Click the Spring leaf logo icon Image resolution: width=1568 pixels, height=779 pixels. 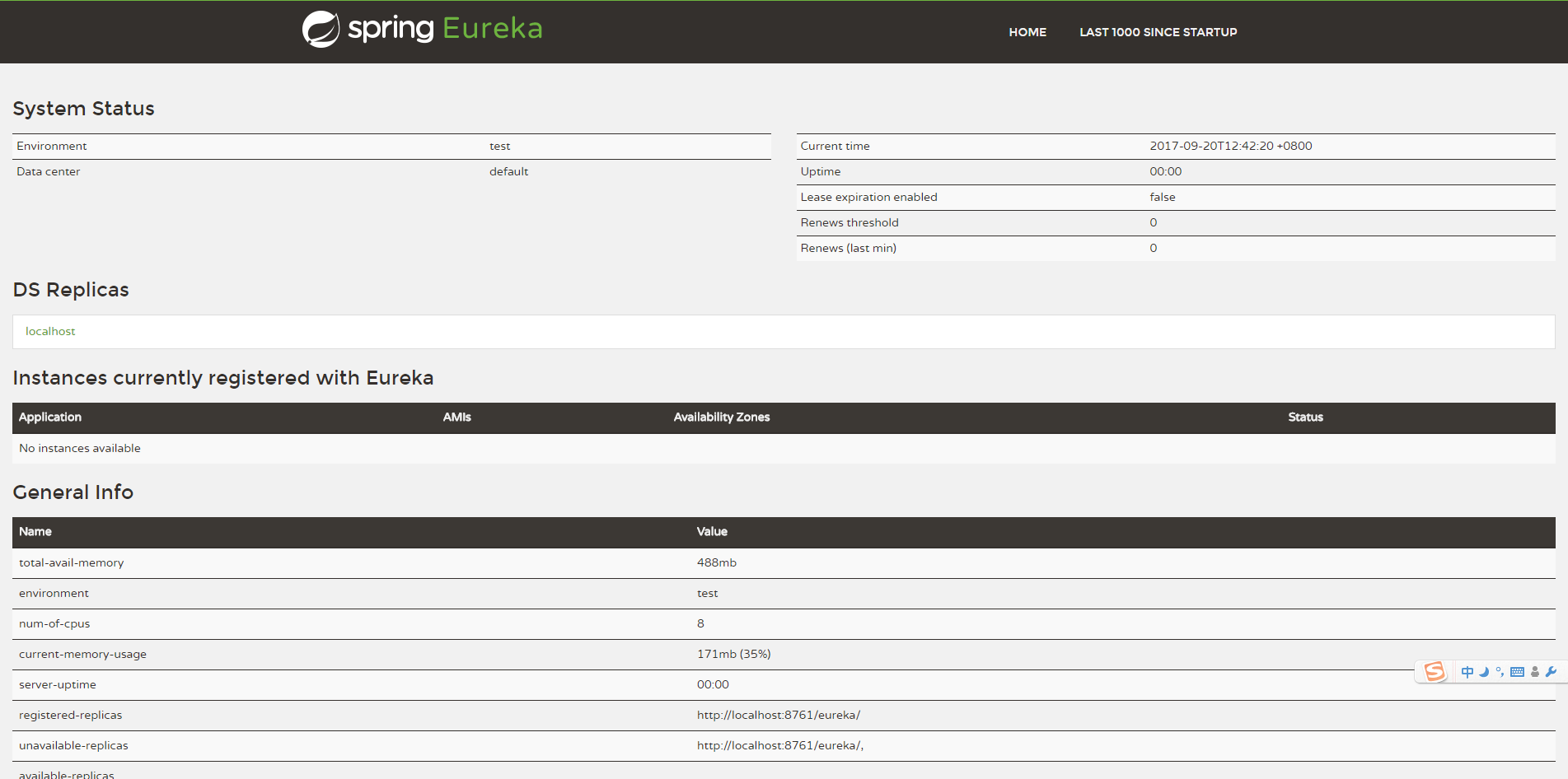tap(321, 30)
